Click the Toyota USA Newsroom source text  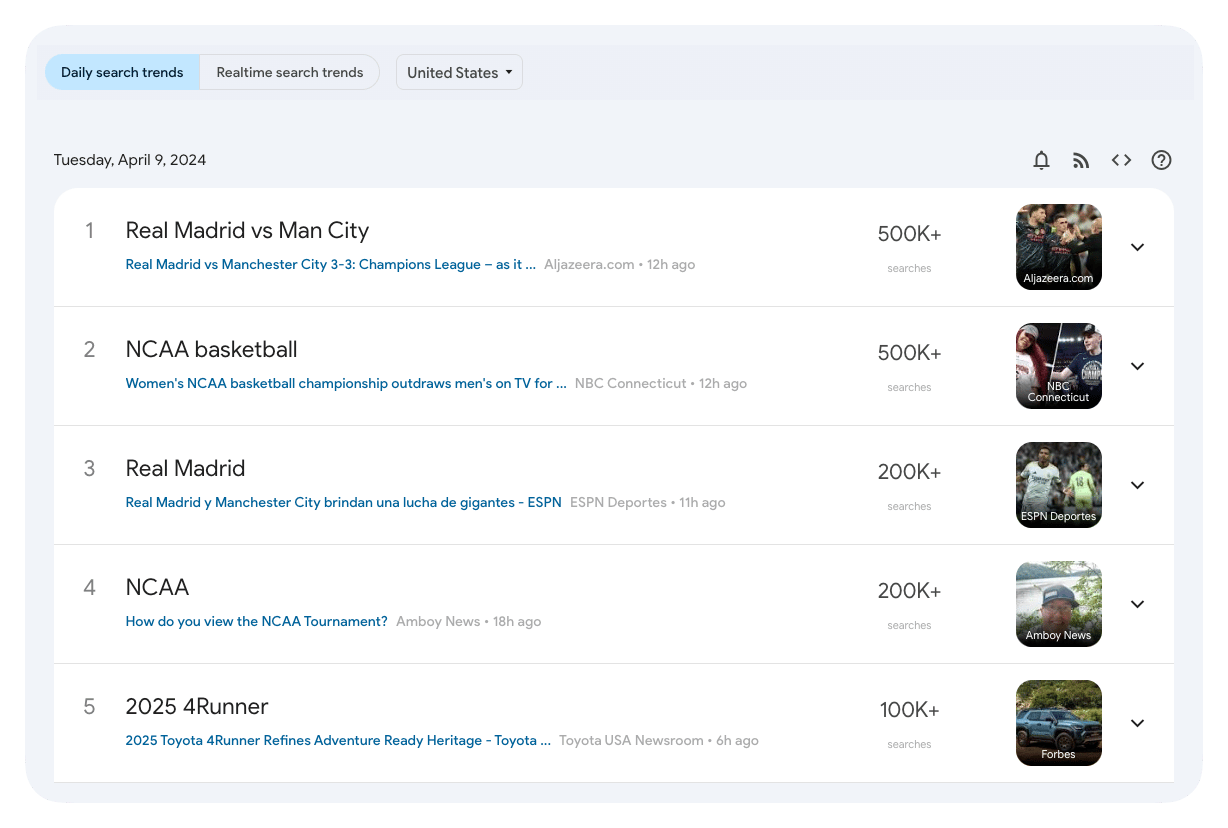point(631,741)
